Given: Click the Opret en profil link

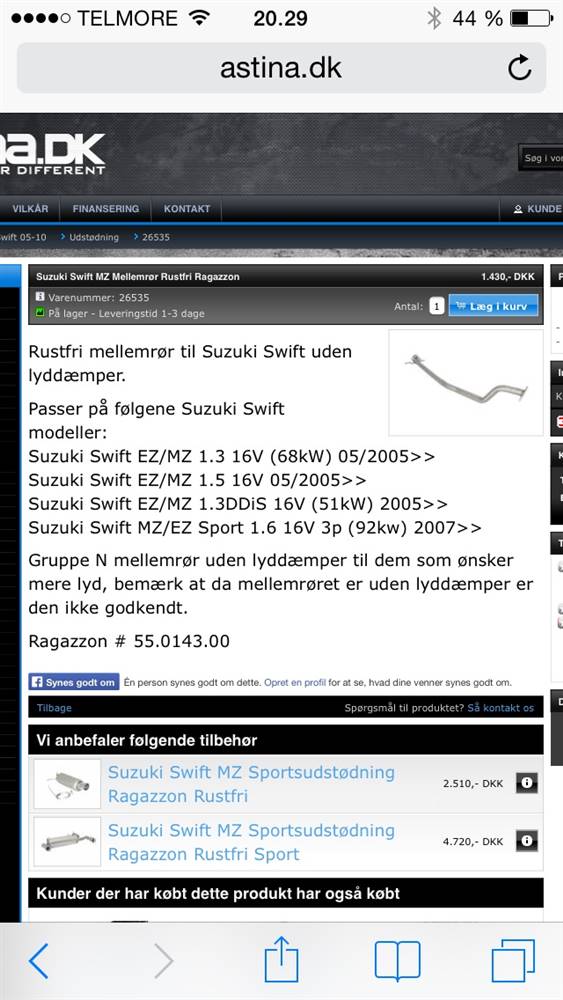Looking at the screenshot, I should (295, 682).
